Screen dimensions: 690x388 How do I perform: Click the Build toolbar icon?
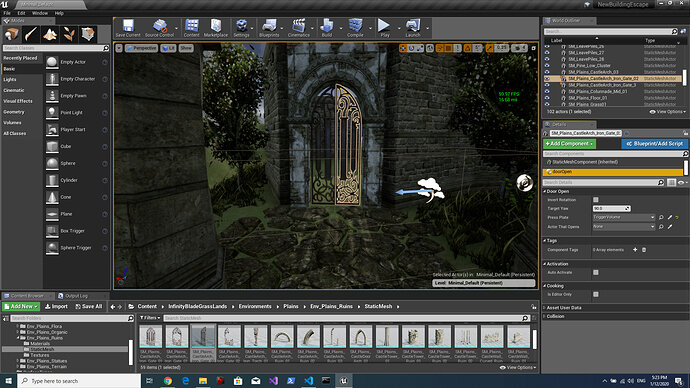327,28
